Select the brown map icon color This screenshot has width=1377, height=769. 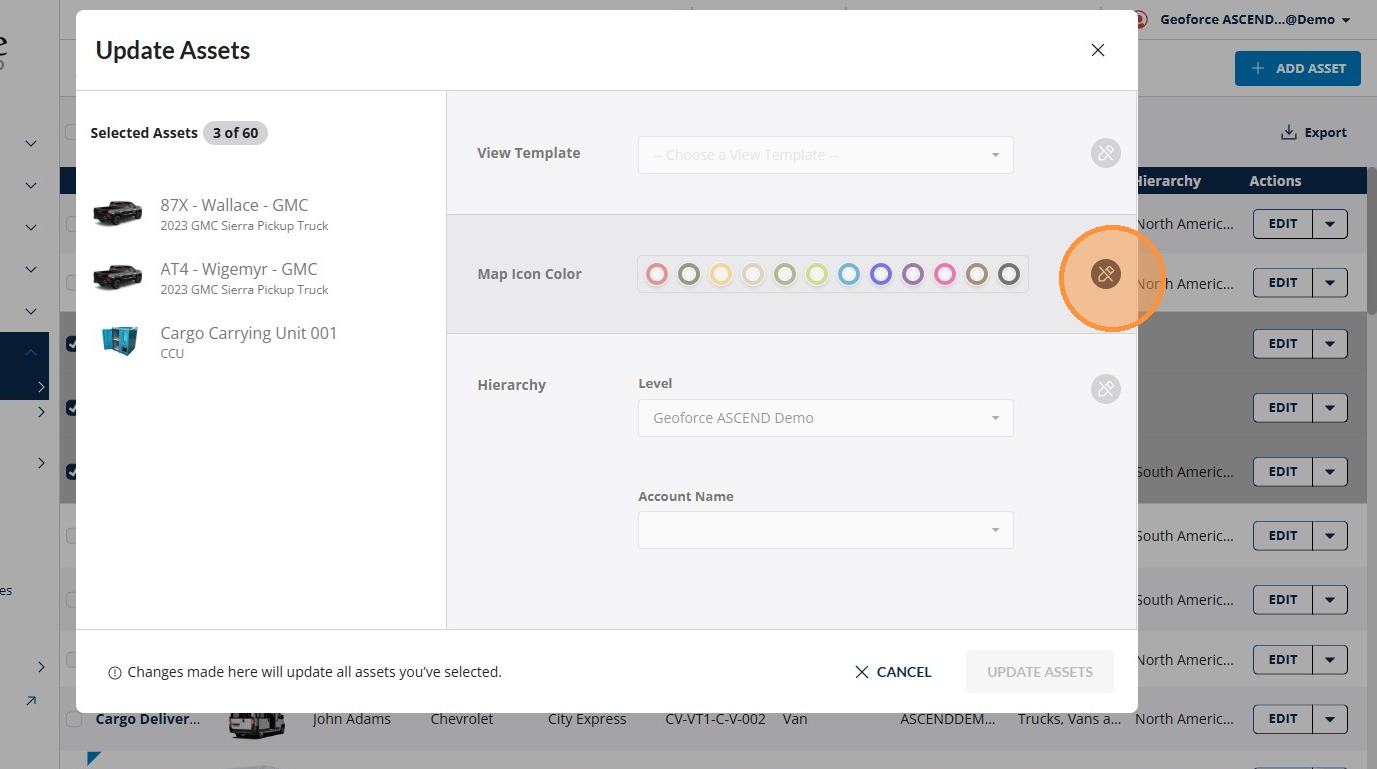coord(977,274)
